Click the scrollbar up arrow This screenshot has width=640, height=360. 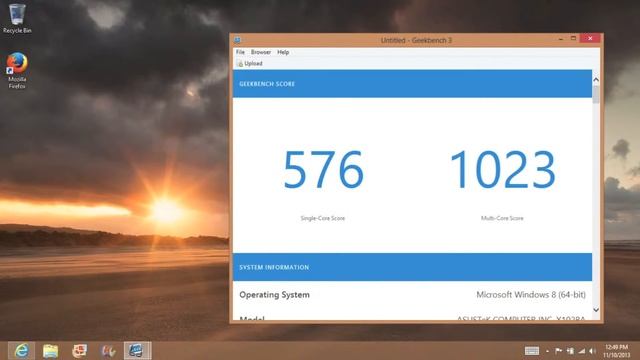click(x=596, y=80)
